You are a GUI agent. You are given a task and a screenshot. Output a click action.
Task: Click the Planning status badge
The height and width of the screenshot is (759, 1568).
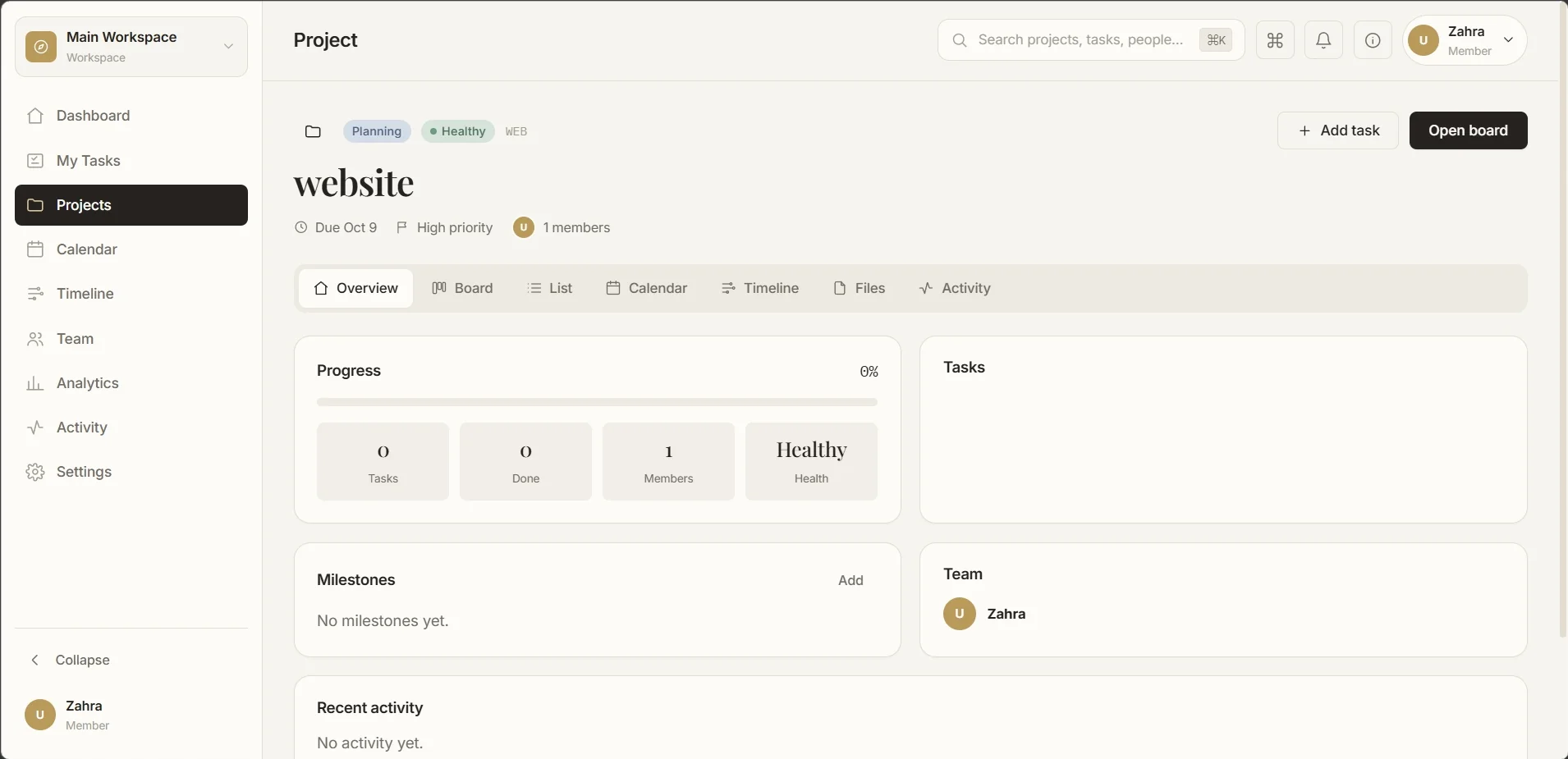[x=377, y=131]
